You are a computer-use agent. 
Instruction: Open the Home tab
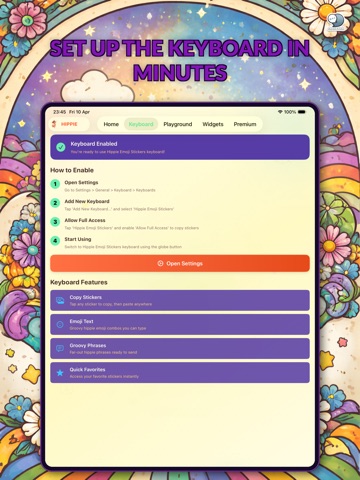pos(111,124)
